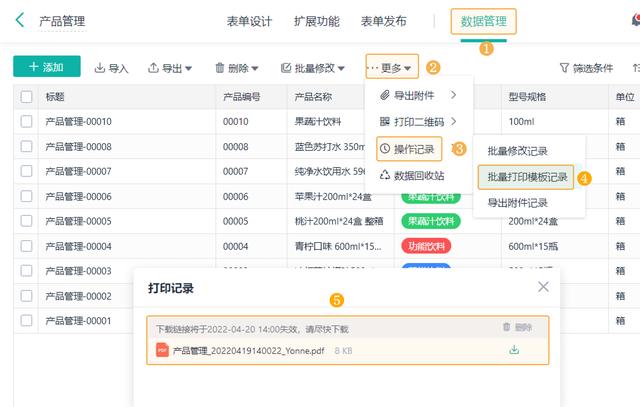640x407 pixels.
Task: Check the row 产品管理-00006
Action: point(27,196)
